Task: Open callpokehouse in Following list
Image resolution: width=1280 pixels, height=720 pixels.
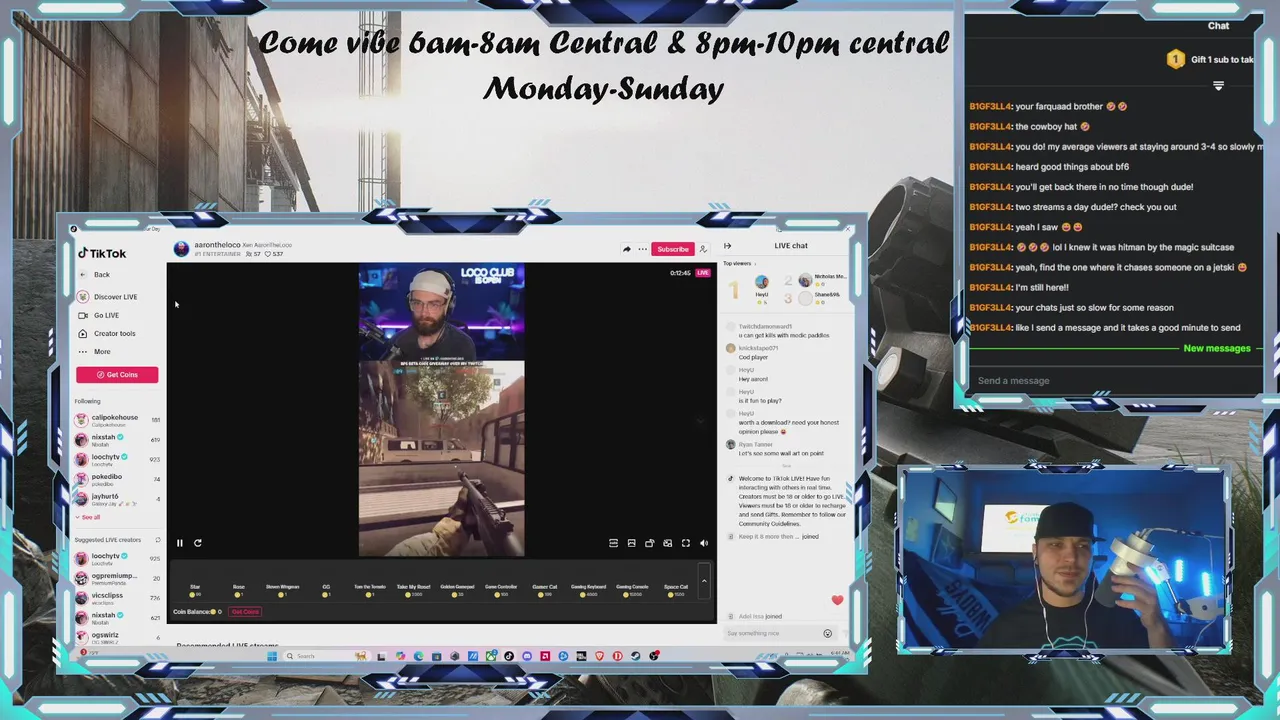Action: point(116,420)
